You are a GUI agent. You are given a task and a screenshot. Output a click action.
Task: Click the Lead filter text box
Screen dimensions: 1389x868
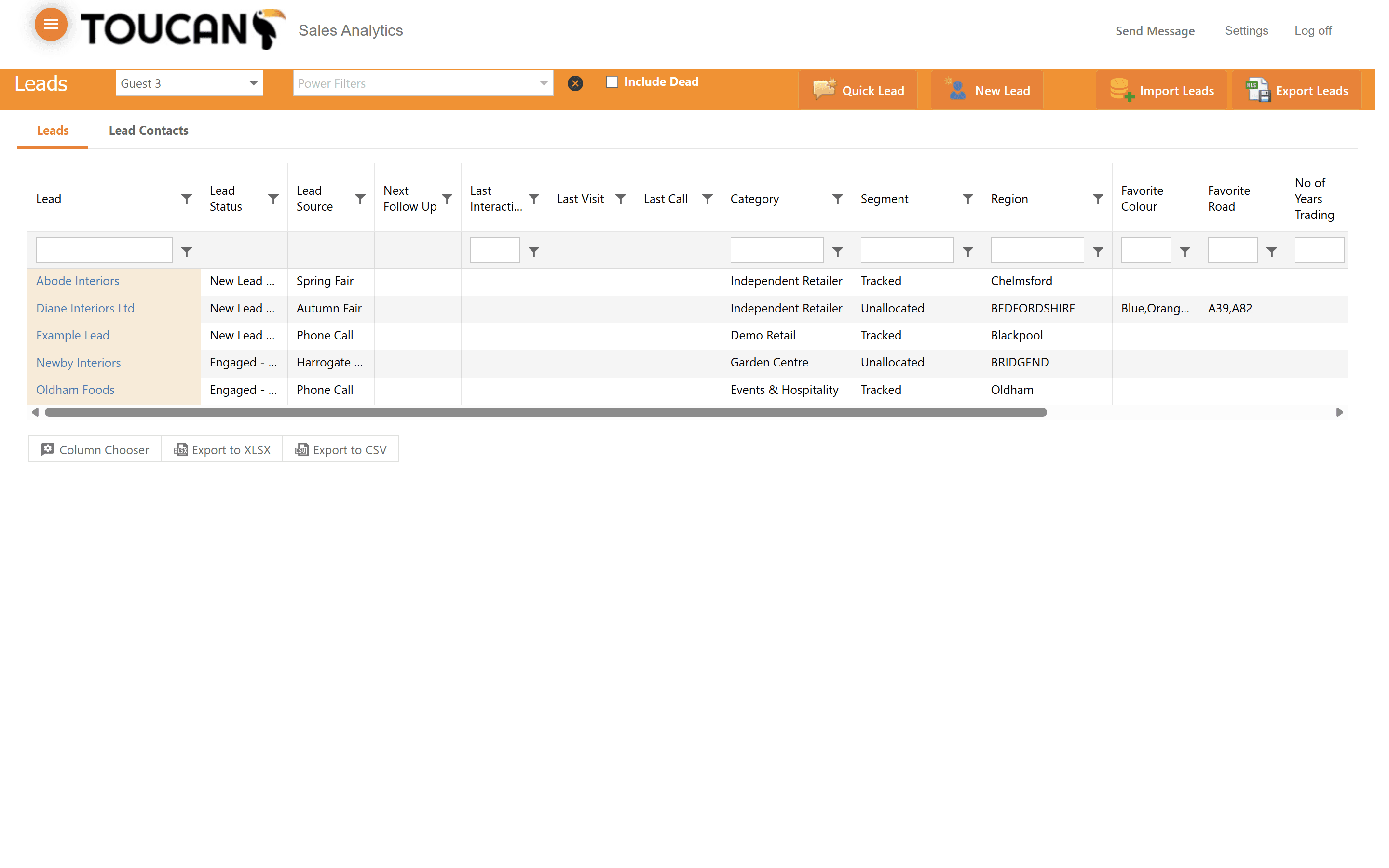[x=104, y=250]
